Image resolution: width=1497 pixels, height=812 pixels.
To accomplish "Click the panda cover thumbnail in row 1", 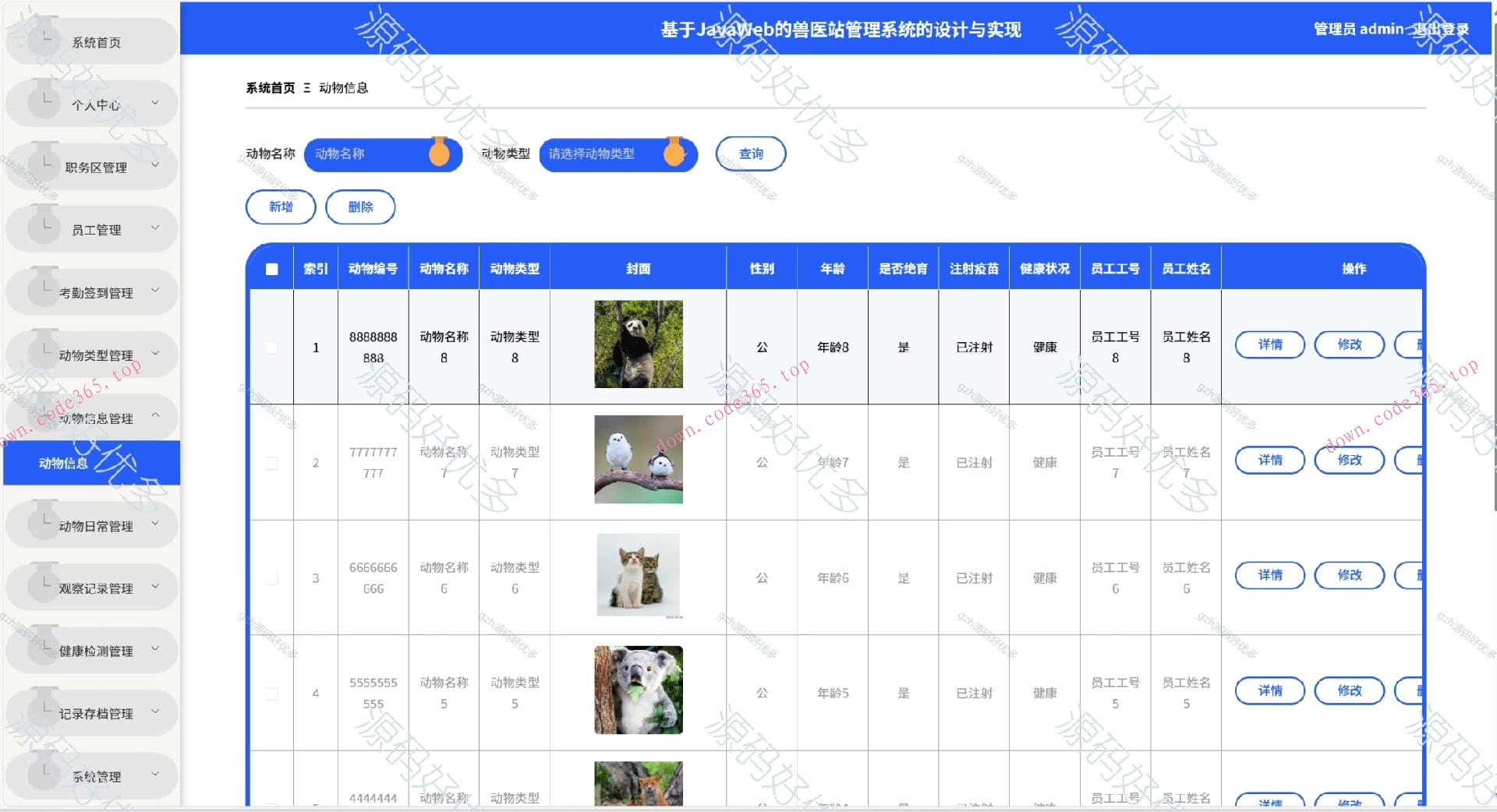I will [638, 344].
